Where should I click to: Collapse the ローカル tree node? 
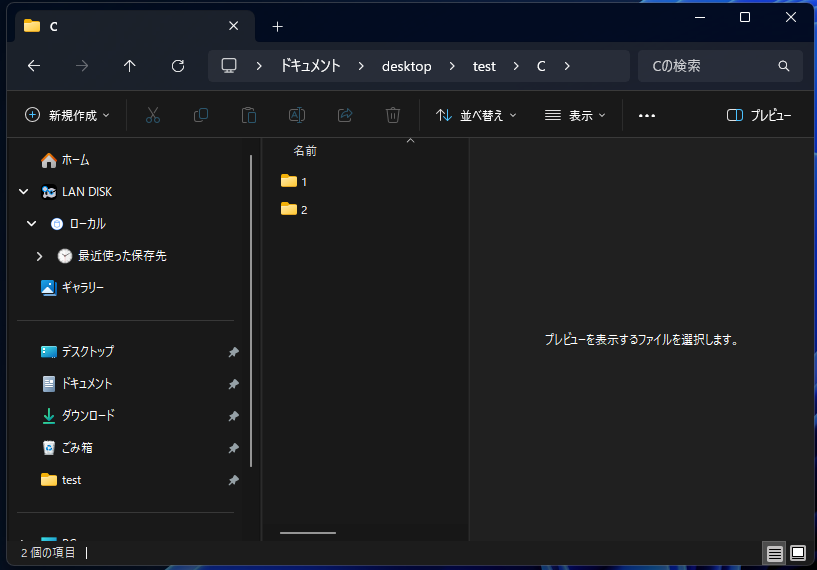click(x=31, y=224)
